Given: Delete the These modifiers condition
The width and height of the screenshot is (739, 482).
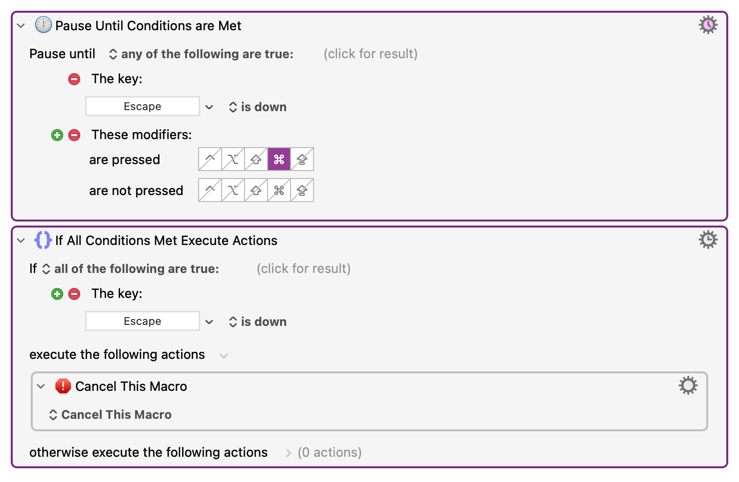Looking at the screenshot, I should pyautogui.click(x=74, y=135).
